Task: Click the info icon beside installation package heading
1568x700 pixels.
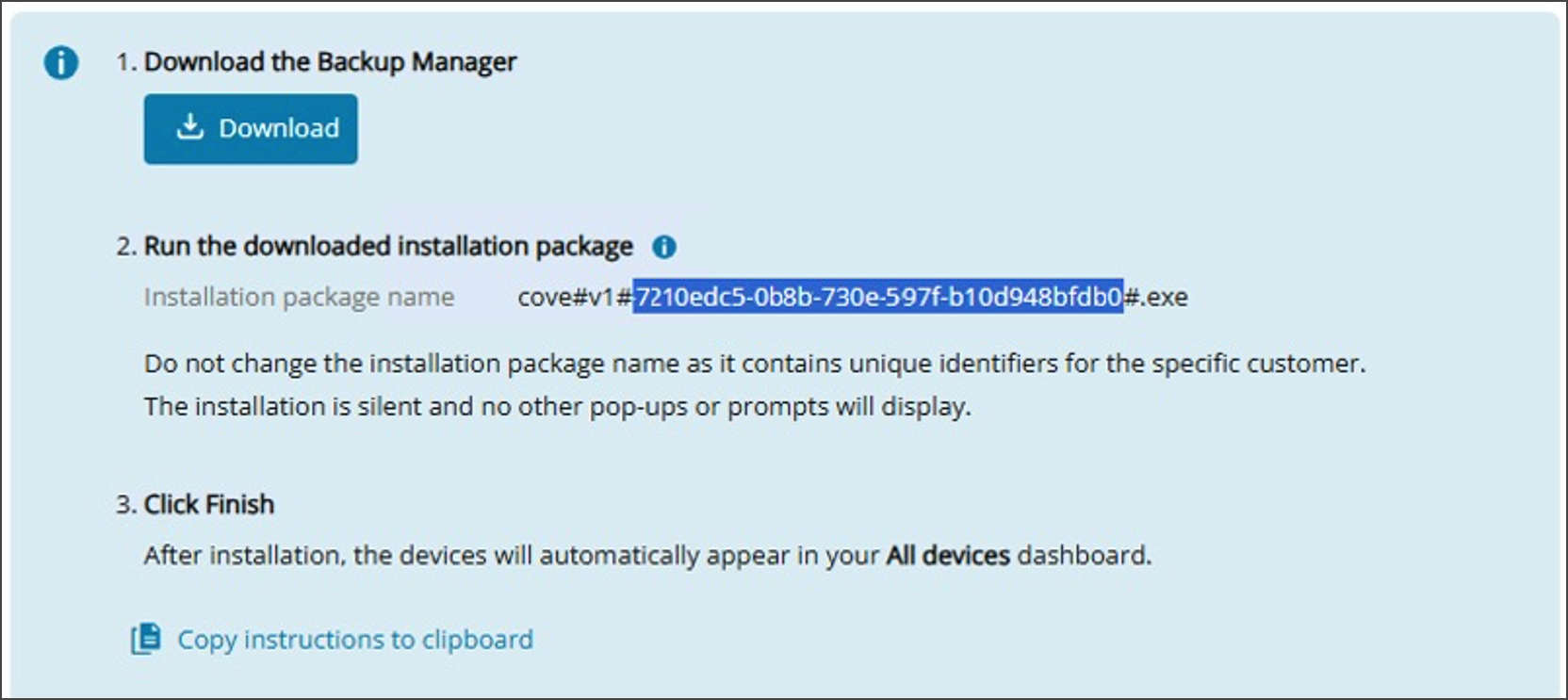Action: tap(664, 247)
